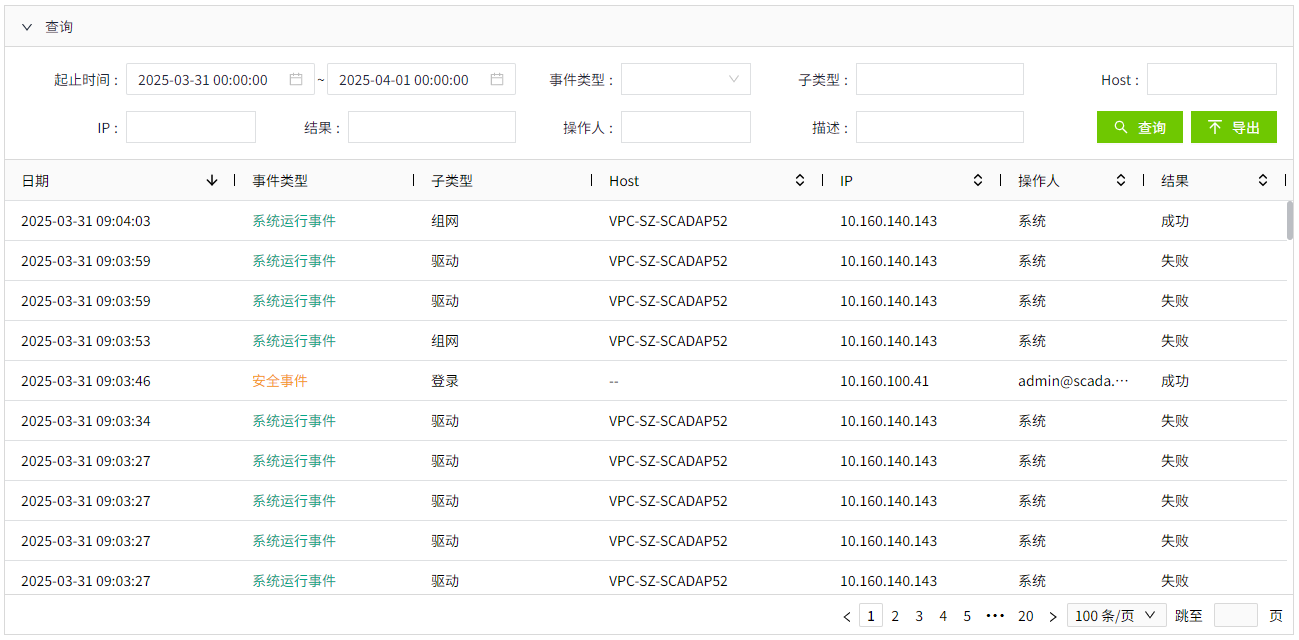The height and width of the screenshot is (640, 1299).
Task: Open the 事件类型 dropdown
Action: click(x=686, y=79)
